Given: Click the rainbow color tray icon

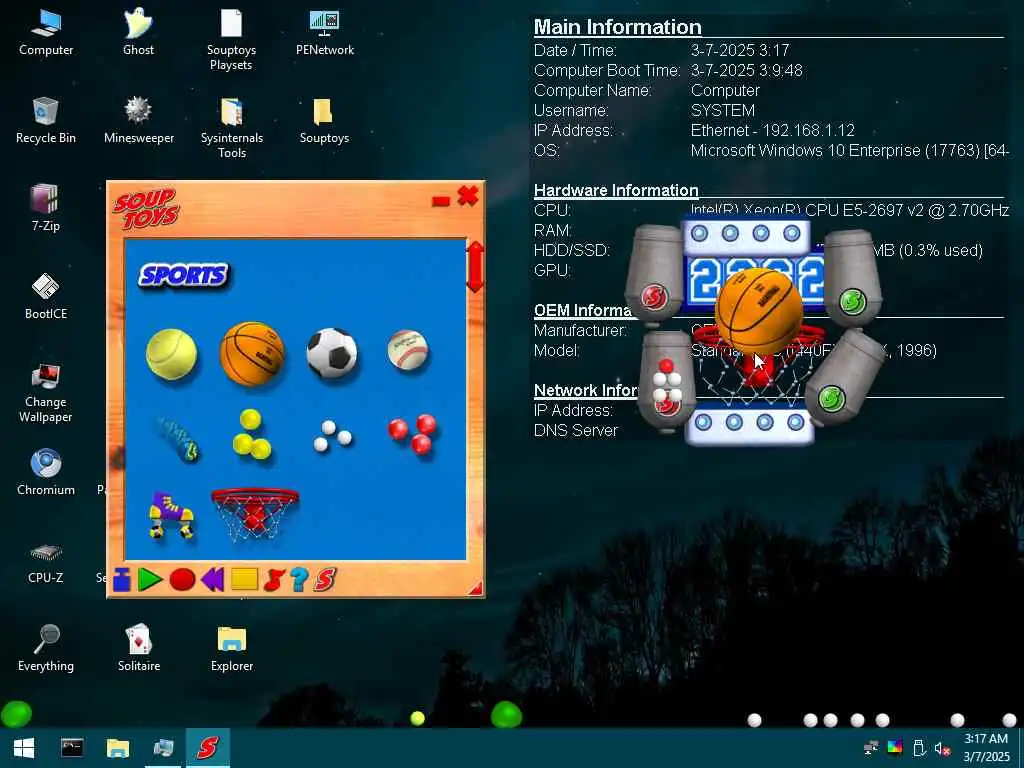Looking at the screenshot, I should pyautogui.click(x=895, y=748).
